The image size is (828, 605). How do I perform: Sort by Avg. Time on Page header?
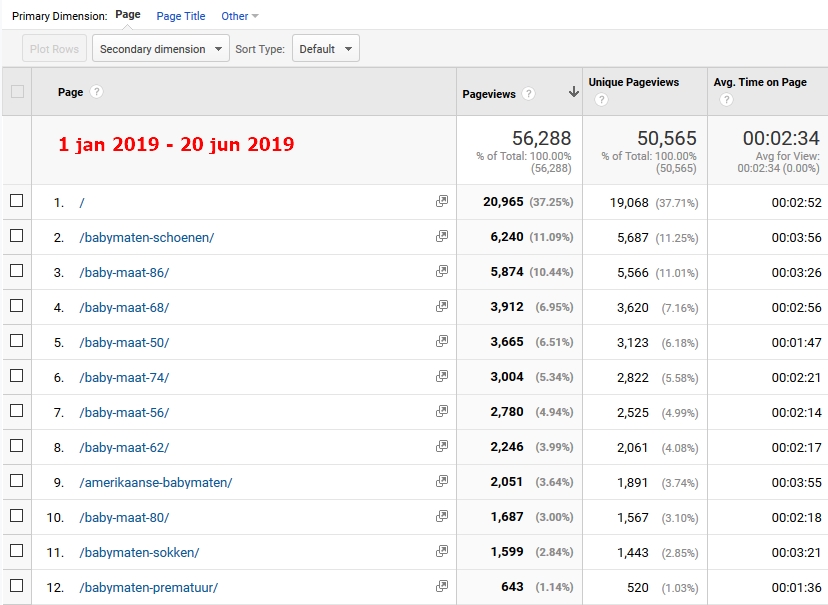760,82
